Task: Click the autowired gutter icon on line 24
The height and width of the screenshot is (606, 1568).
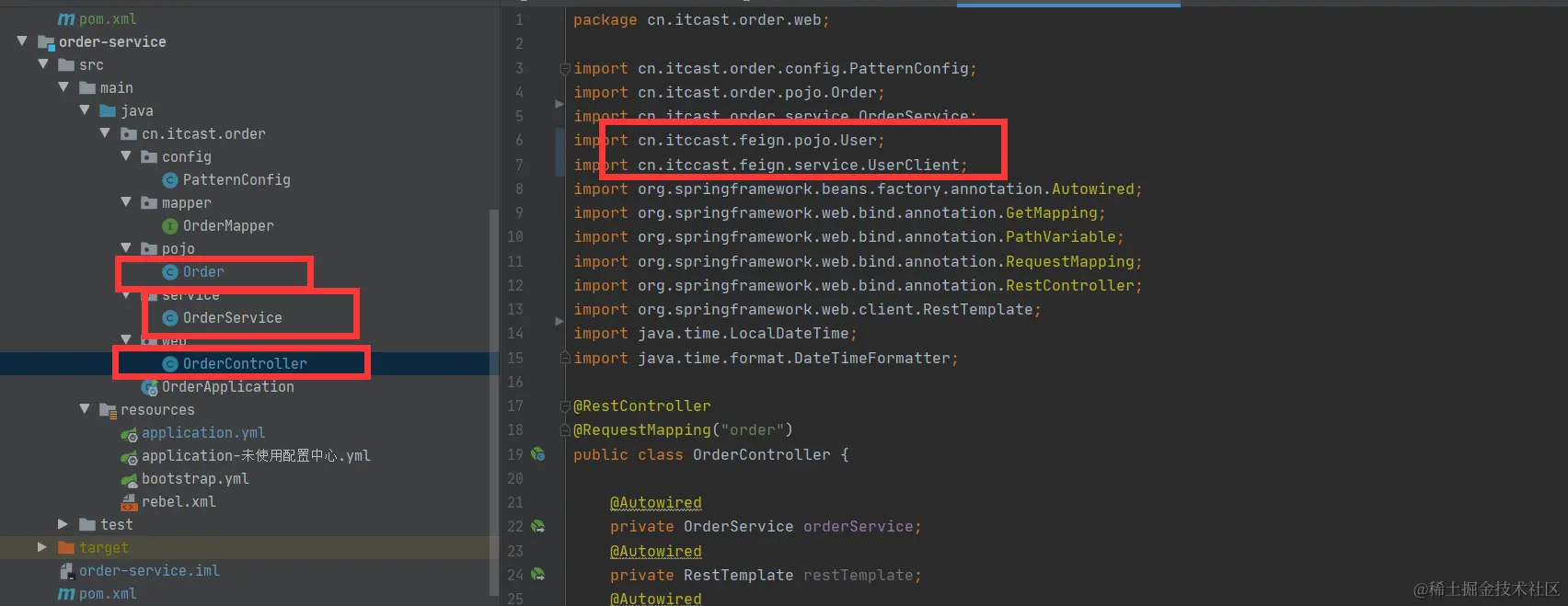Action: point(538,575)
